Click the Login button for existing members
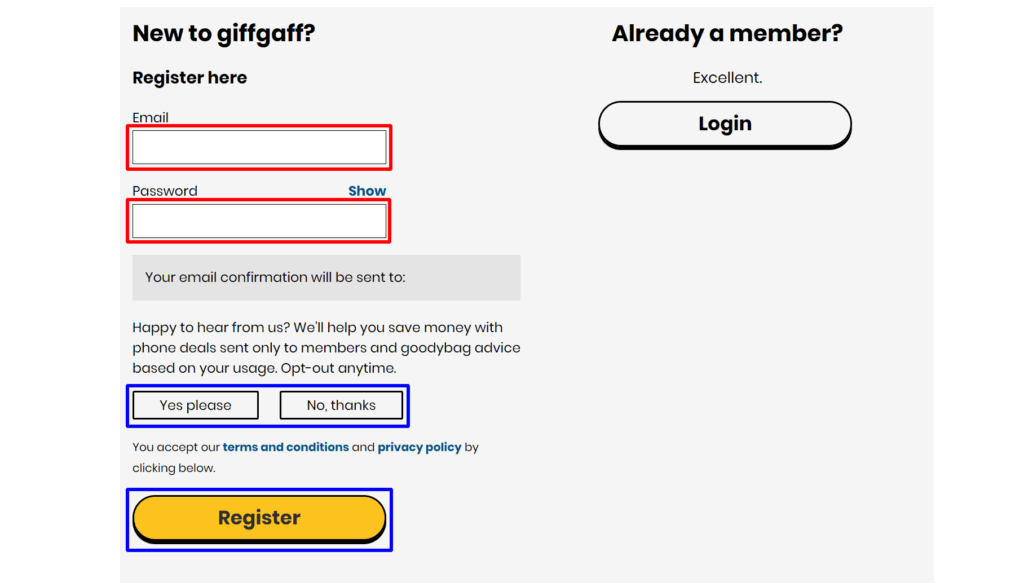The width and height of the screenshot is (1024, 587). tap(725, 124)
